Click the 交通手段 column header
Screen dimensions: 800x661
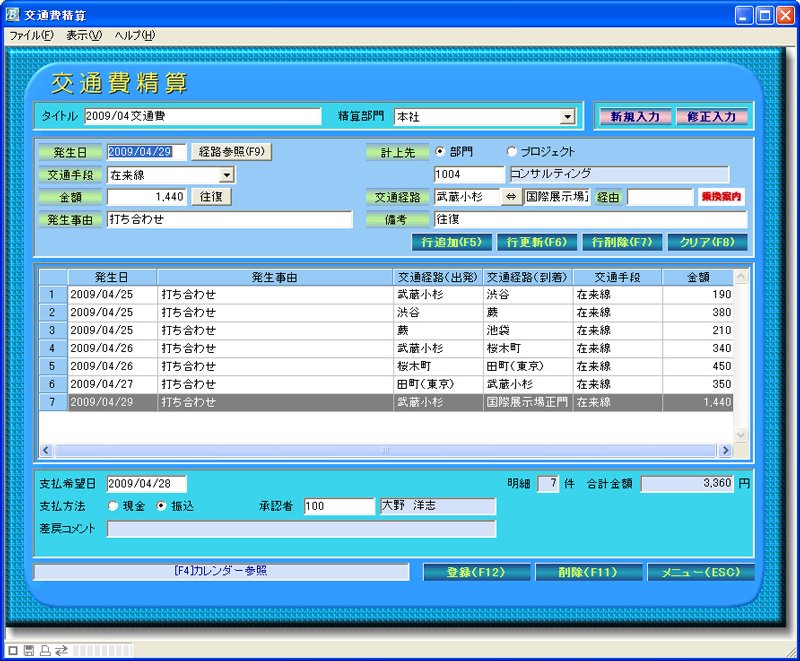click(617, 277)
